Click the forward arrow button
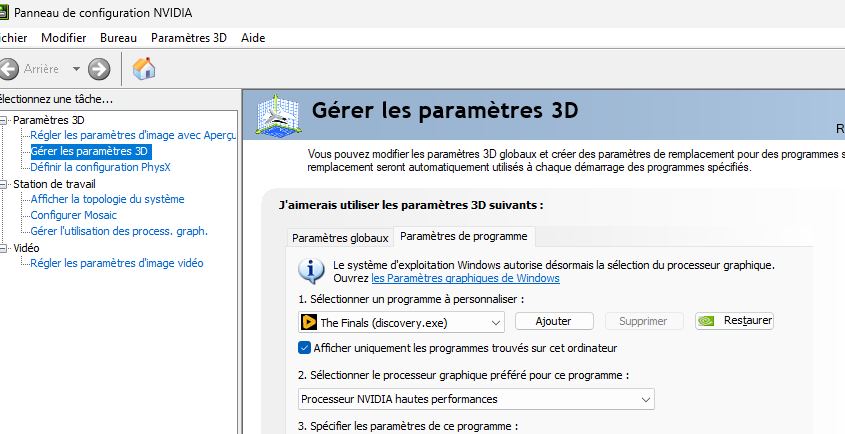Screen dimensions: 845x434 tap(99, 69)
